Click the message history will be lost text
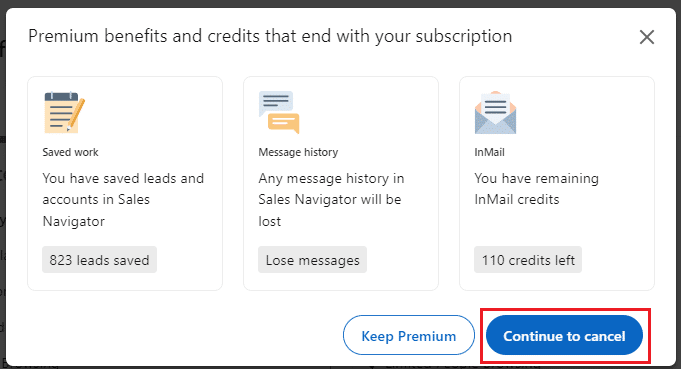This screenshot has height=369, width=681. (x=331, y=200)
